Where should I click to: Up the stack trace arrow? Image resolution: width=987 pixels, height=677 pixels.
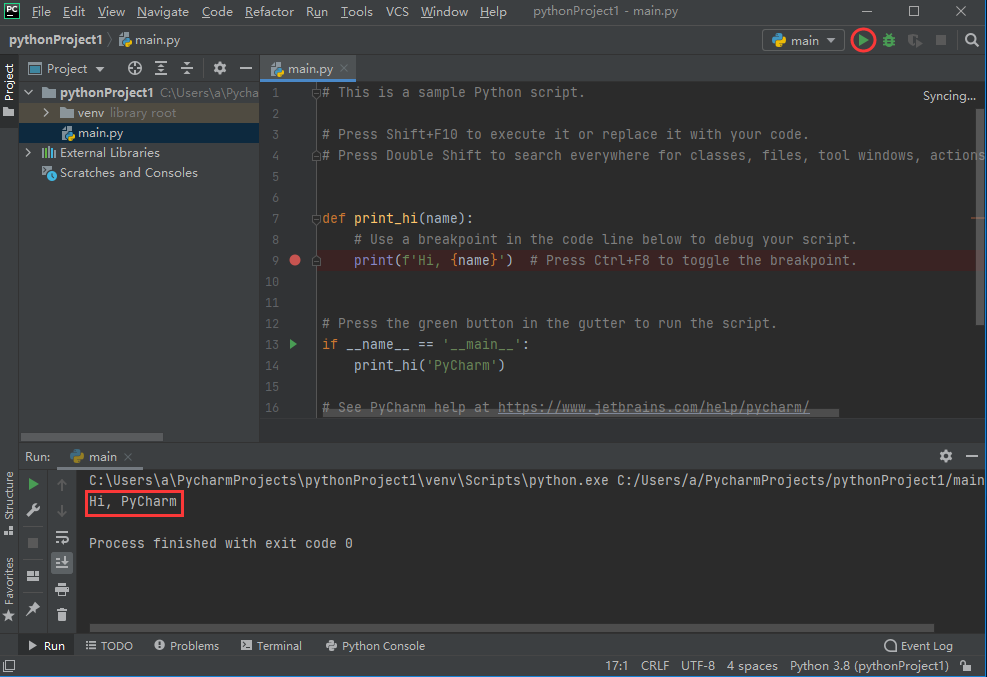coord(62,484)
